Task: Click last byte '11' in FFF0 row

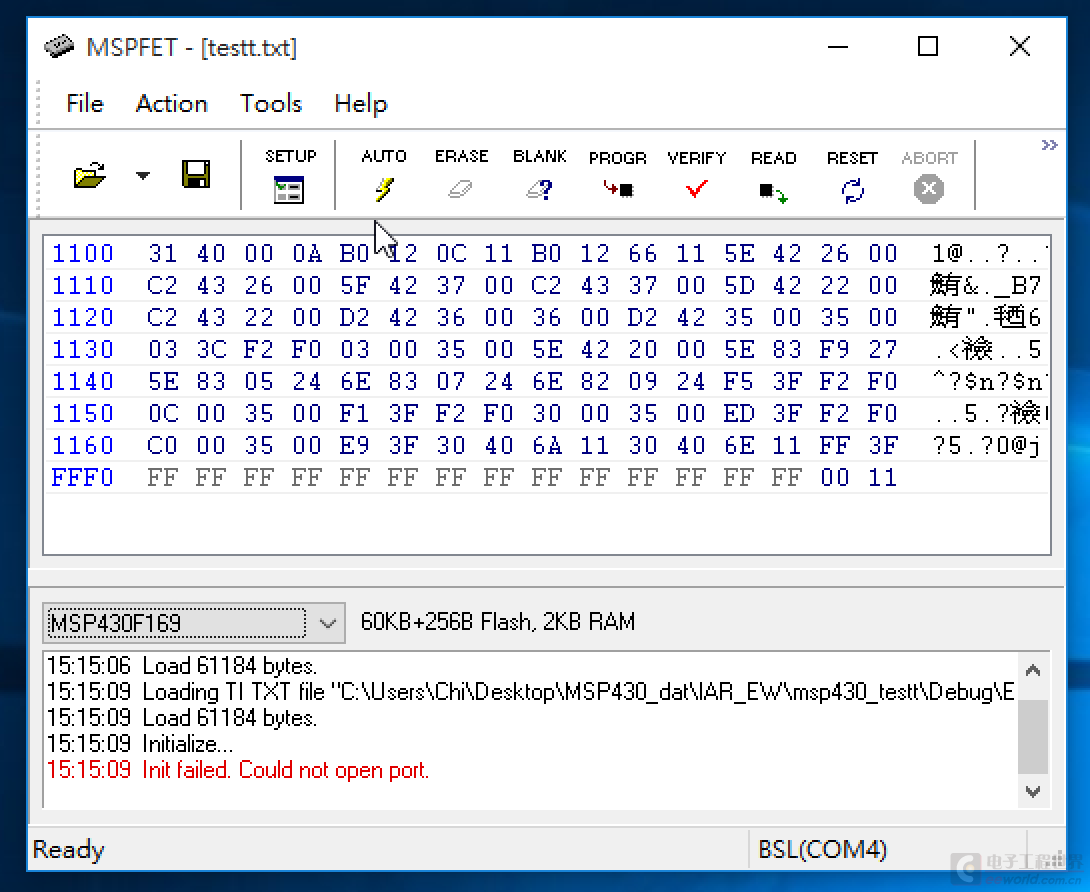Action: [882, 477]
